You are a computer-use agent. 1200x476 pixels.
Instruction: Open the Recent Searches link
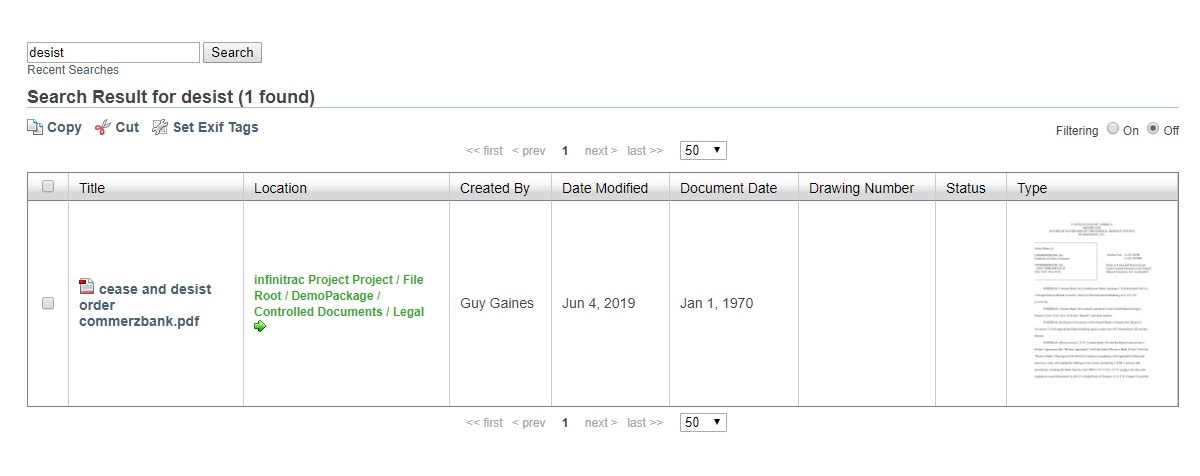coord(73,70)
